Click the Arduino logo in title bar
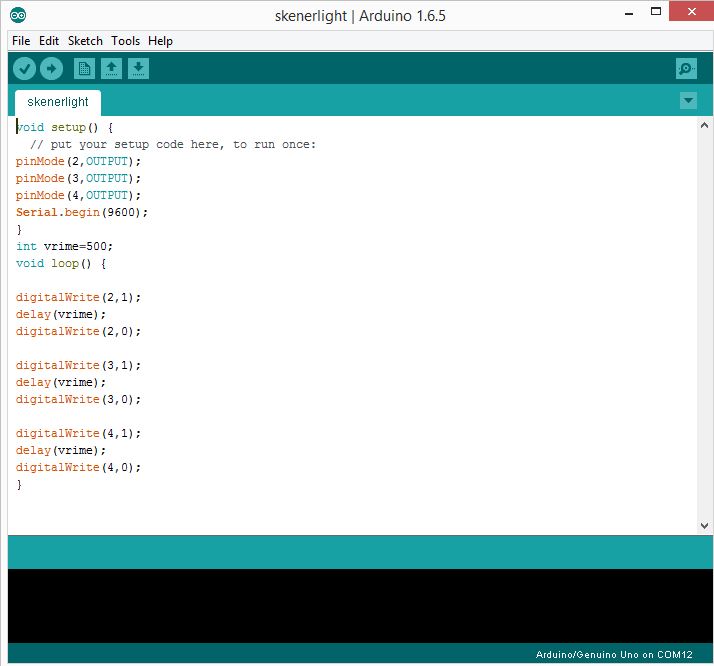714x666 pixels. 18,15
